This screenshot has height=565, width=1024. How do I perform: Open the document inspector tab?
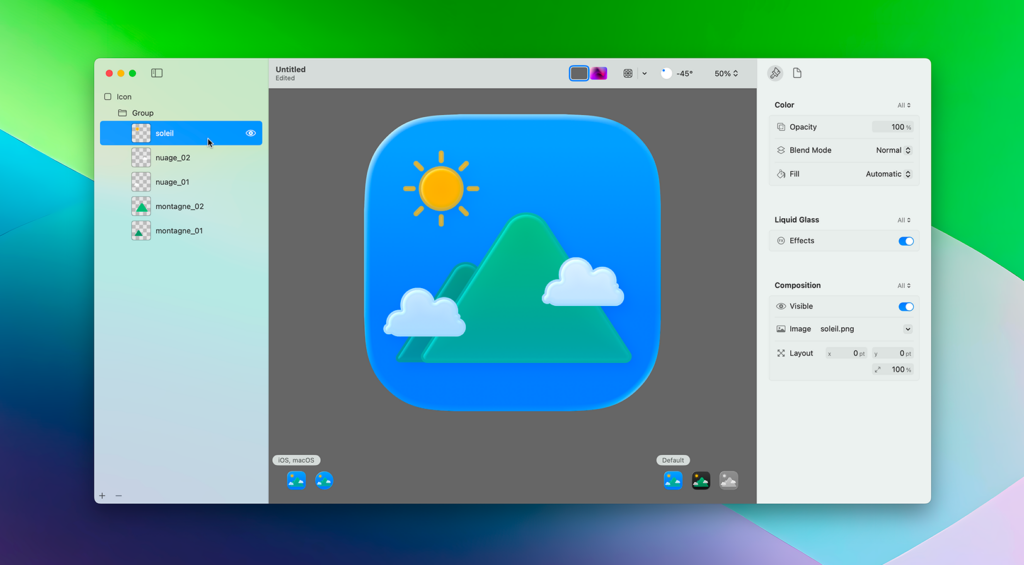tap(797, 73)
